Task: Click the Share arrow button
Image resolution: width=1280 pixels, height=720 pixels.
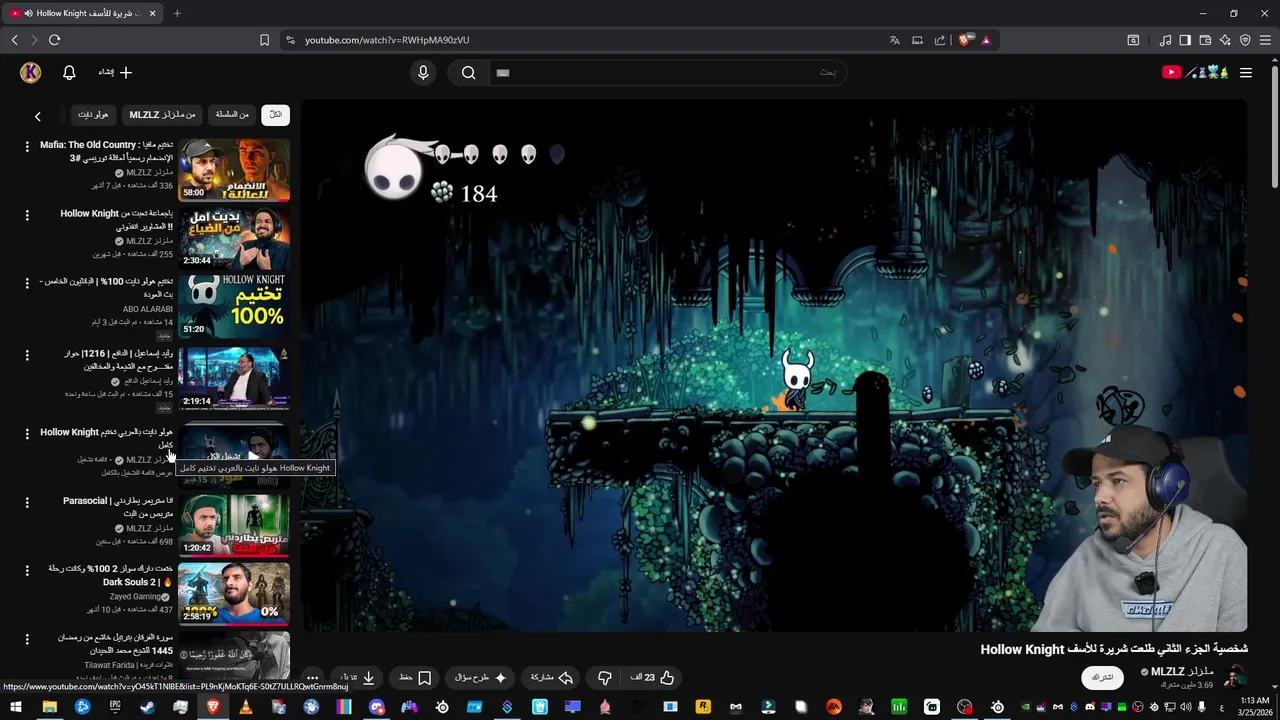Action: point(552,677)
